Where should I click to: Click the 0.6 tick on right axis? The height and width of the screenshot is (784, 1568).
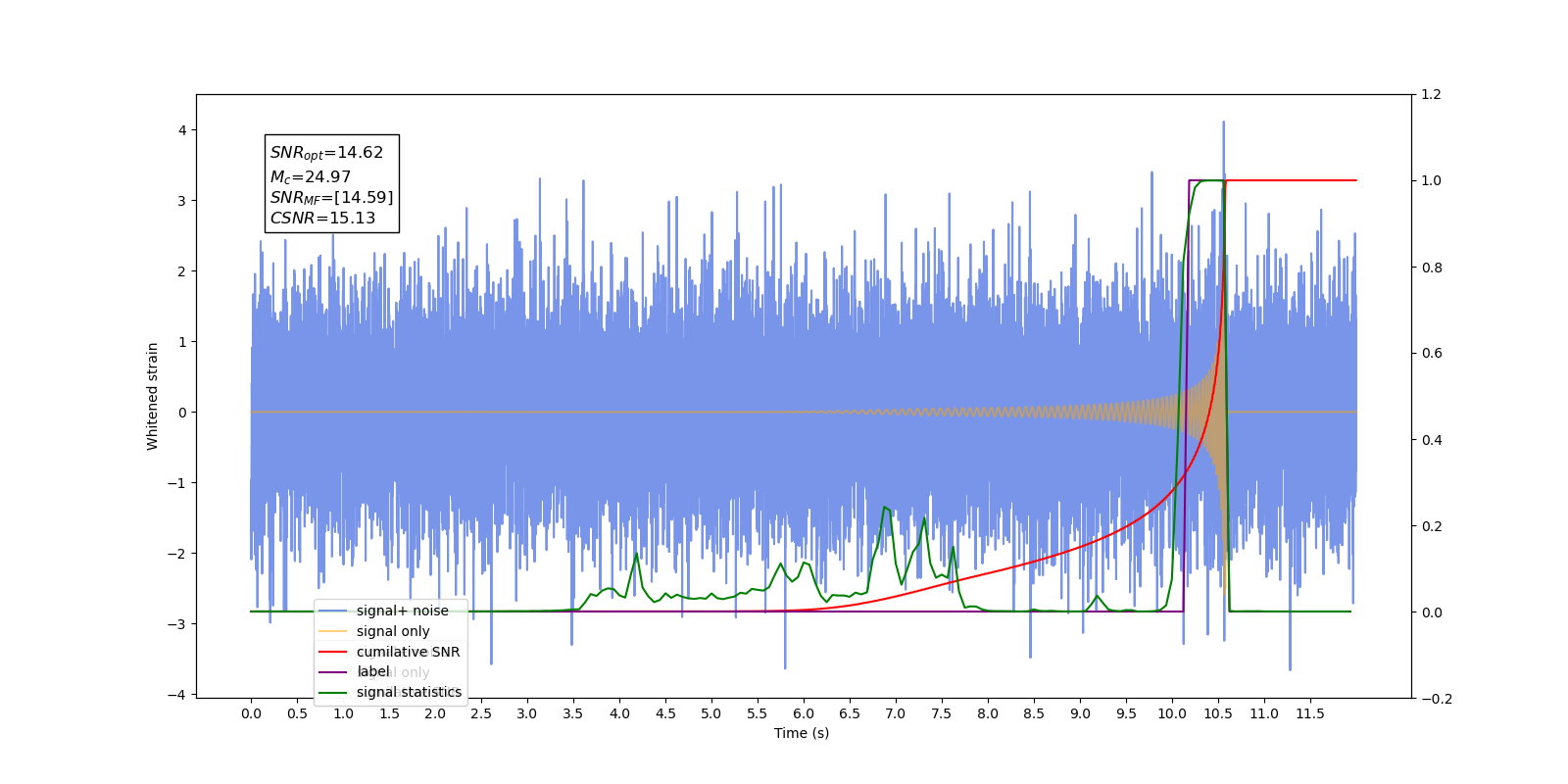click(1431, 354)
